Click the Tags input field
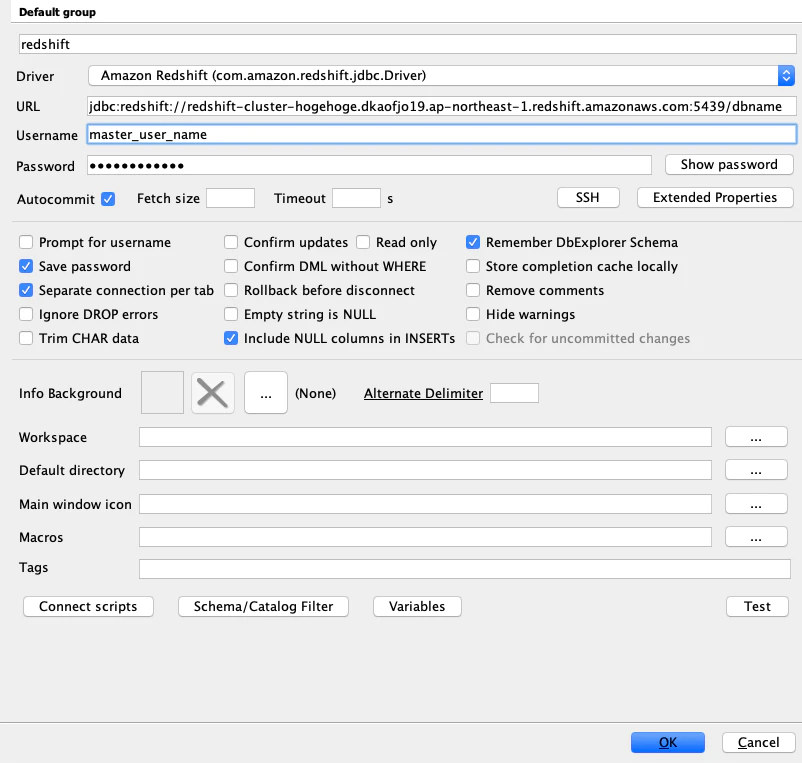 (465, 569)
